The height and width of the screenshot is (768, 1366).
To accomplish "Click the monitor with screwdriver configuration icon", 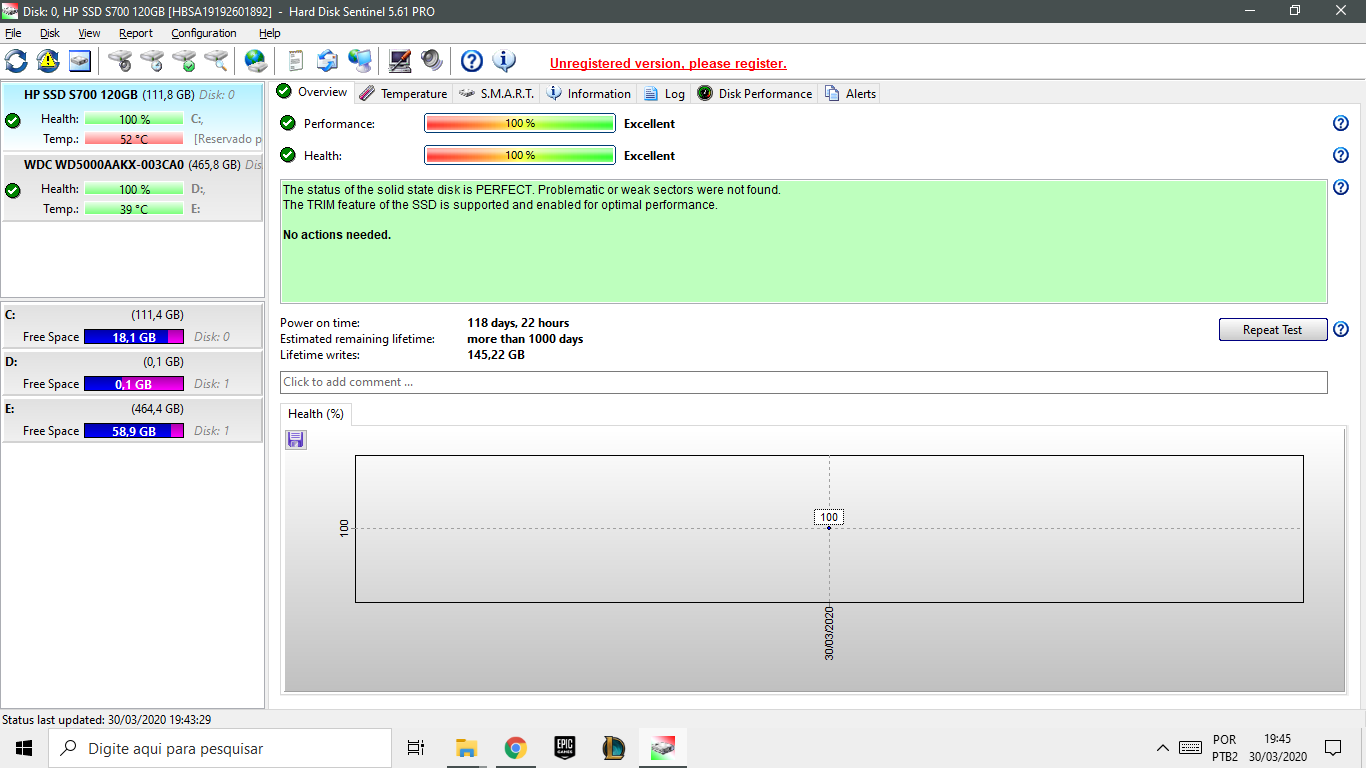I will tap(400, 61).
